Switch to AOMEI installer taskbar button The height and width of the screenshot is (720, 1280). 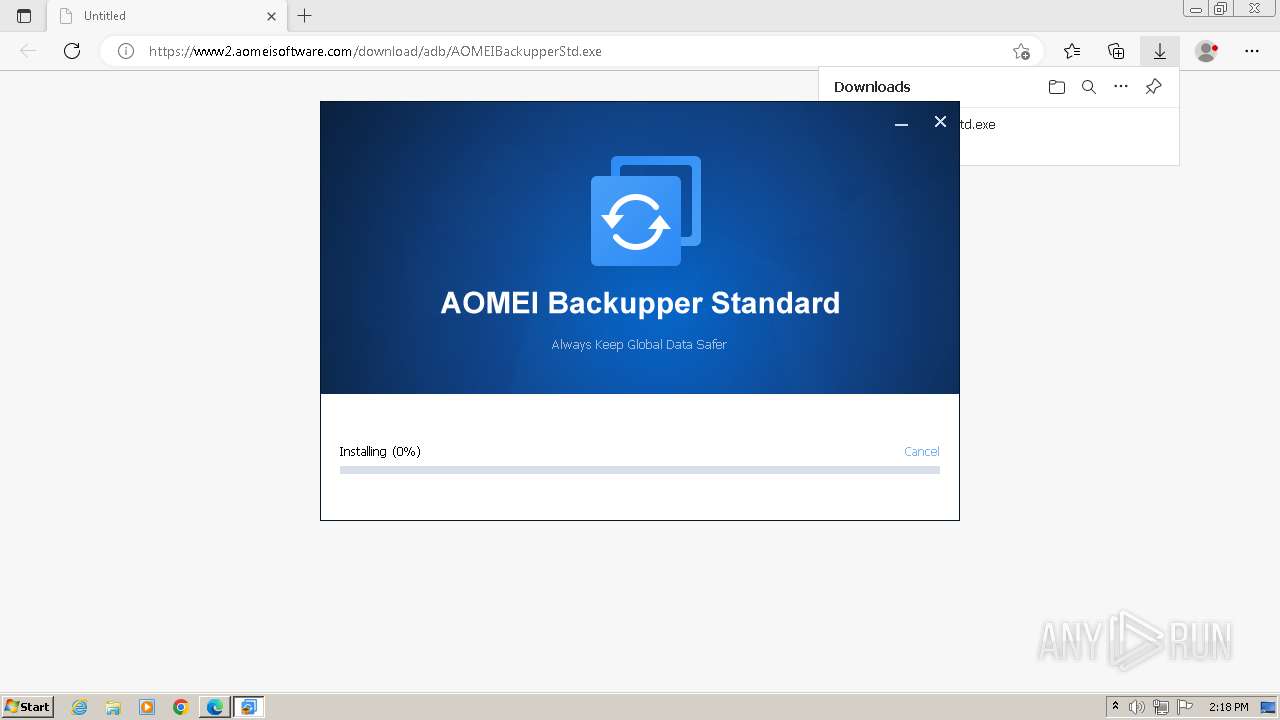pyautogui.click(x=249, y=707)
